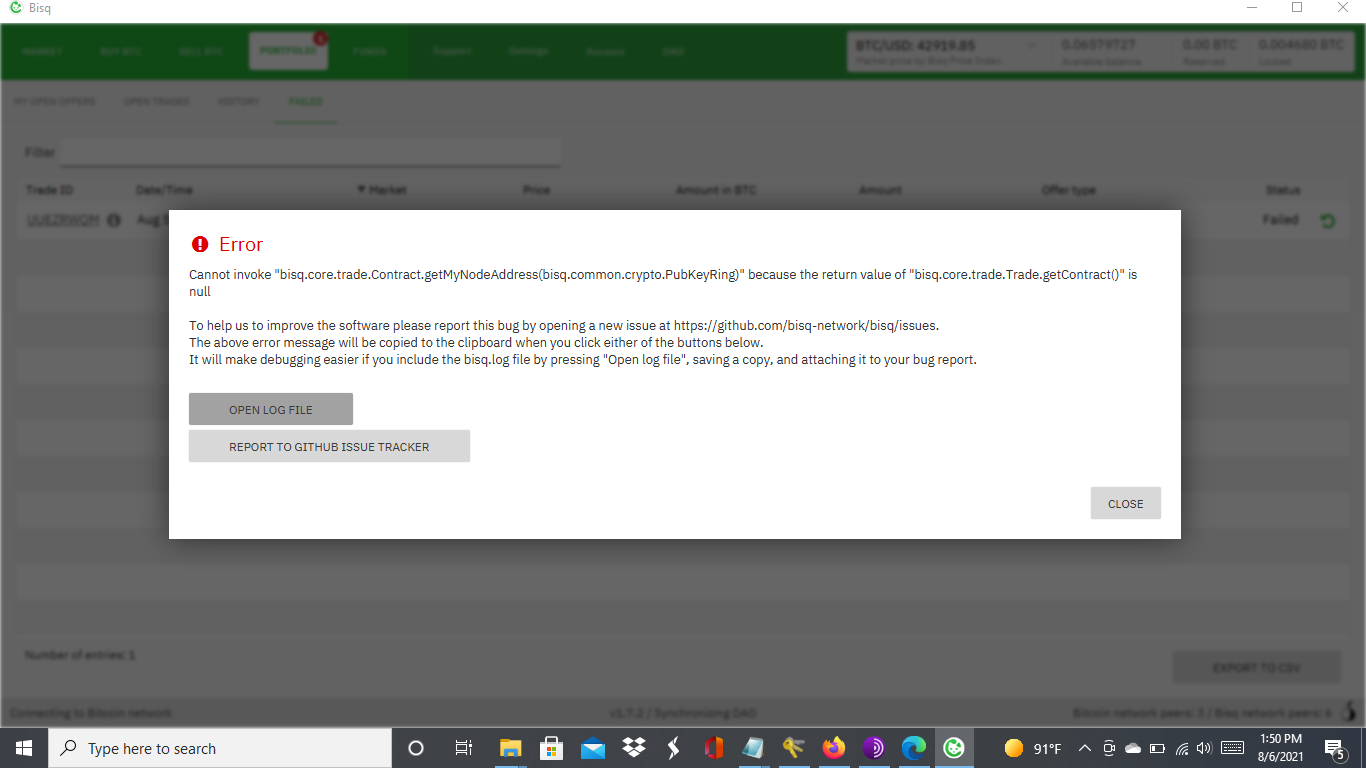Click the taskbar search box
Viewport: 1366px width, 768px height.
tap(220, 748)
